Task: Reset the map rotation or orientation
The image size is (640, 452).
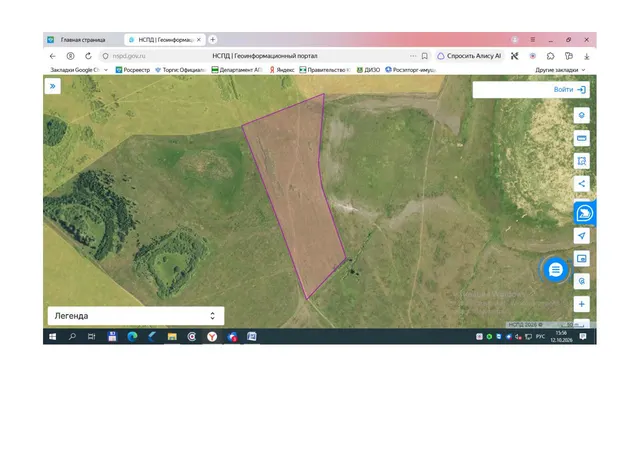Action: click(582, 281)
